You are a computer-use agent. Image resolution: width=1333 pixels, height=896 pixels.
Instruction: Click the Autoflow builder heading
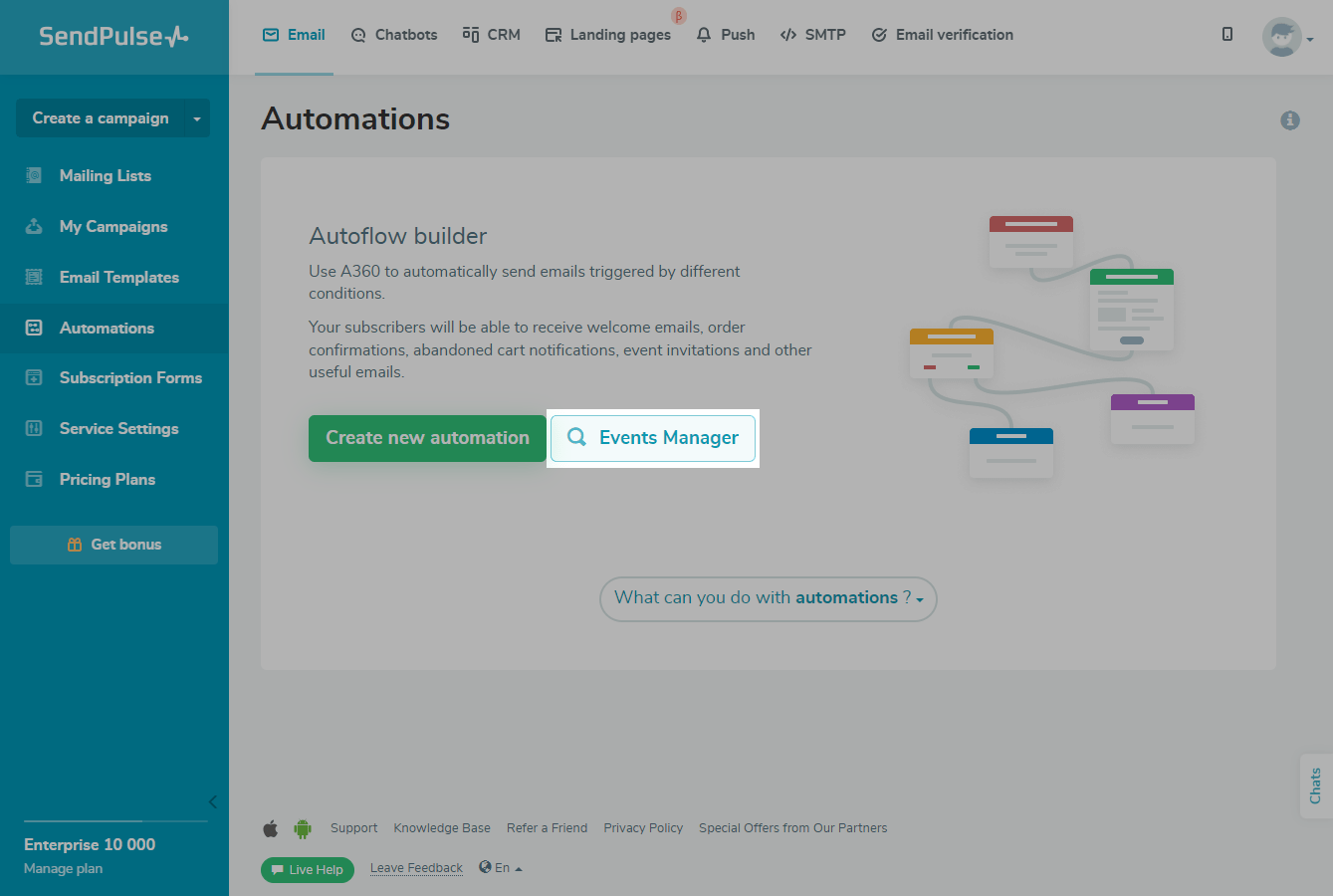pos(398,236)
